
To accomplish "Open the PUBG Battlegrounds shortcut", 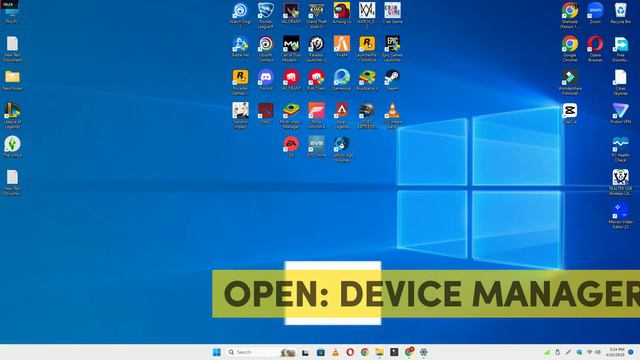I will (x=367, y=116).
